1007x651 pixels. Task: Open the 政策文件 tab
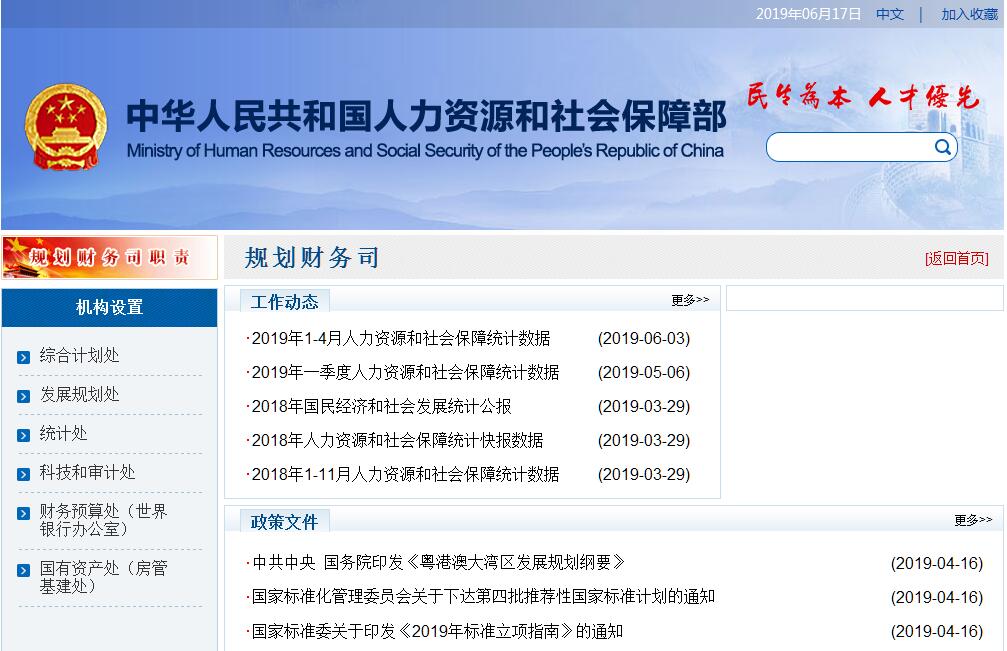(x=285, y=522)
